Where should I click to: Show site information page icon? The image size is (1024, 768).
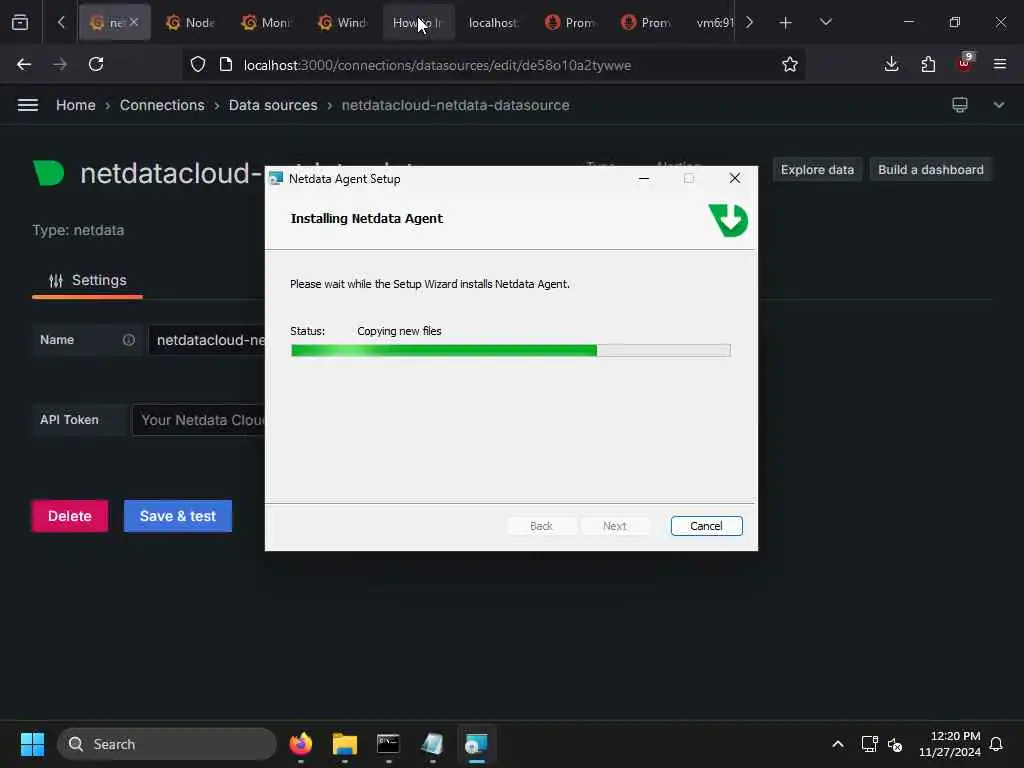click(x=225, y=65)
